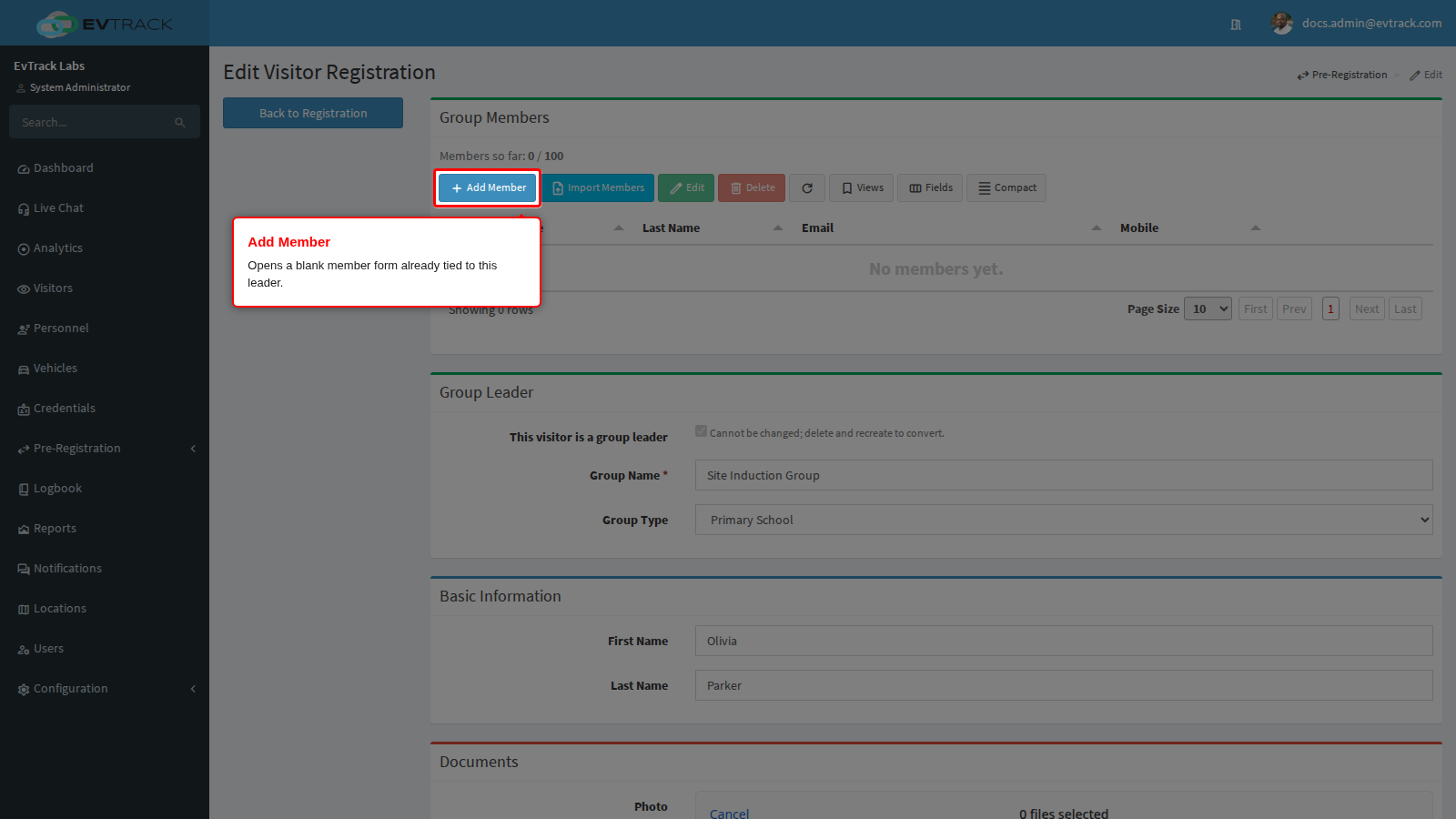Screen dimensions: 1456x819
Task: Click into the Group Name field
Action: pos(1064,475)
